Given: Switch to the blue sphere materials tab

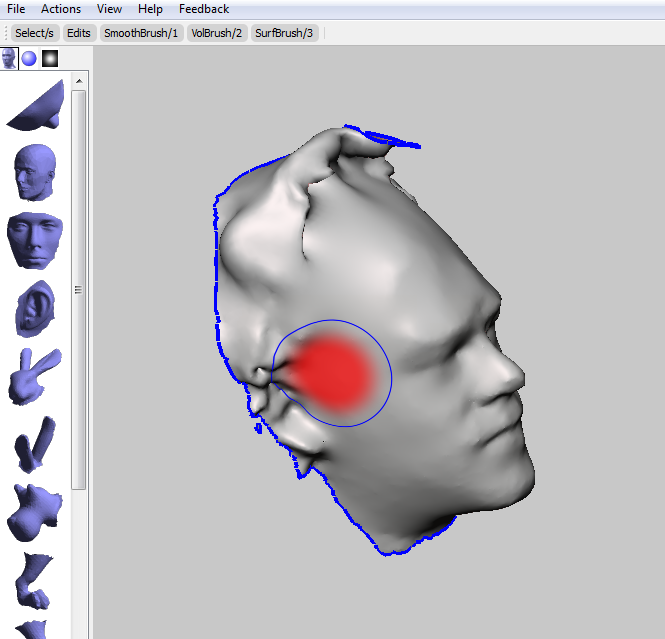Looking at the screenshot, I should (29, 59).
